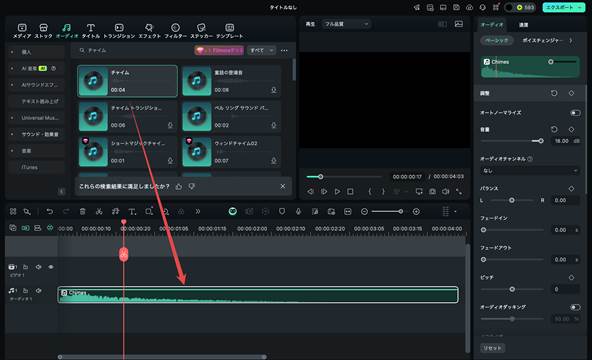Expand the AI音楽 sidebar category
Viewport: 592px width, 360px height.
pos(12,68)
